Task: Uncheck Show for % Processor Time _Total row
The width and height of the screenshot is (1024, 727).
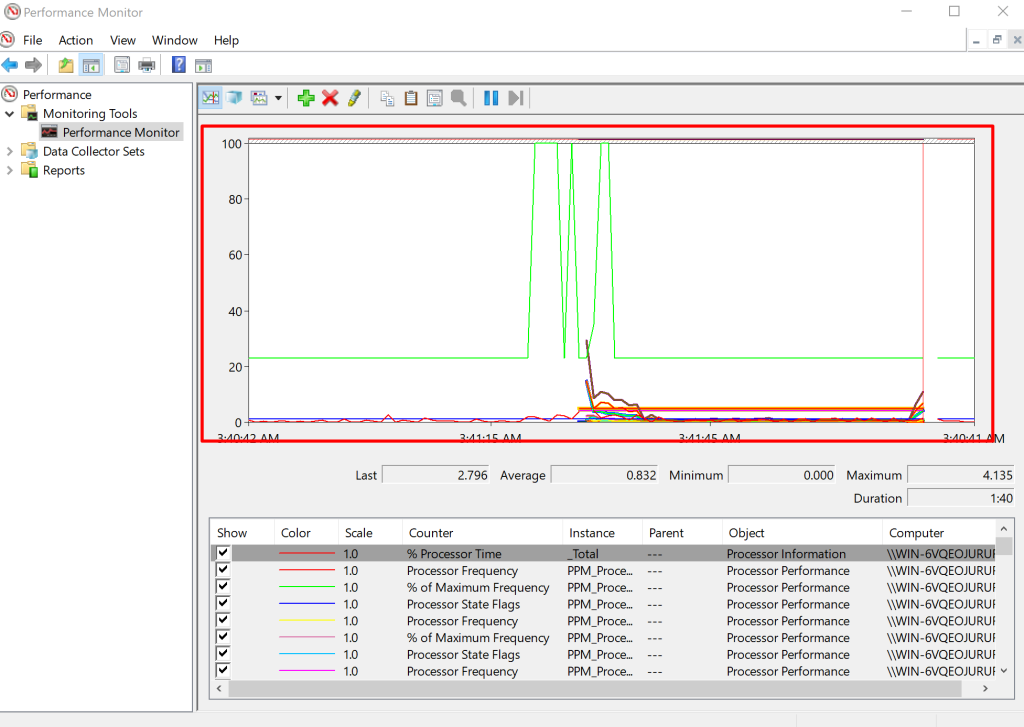Action: [x=223, y=553]
